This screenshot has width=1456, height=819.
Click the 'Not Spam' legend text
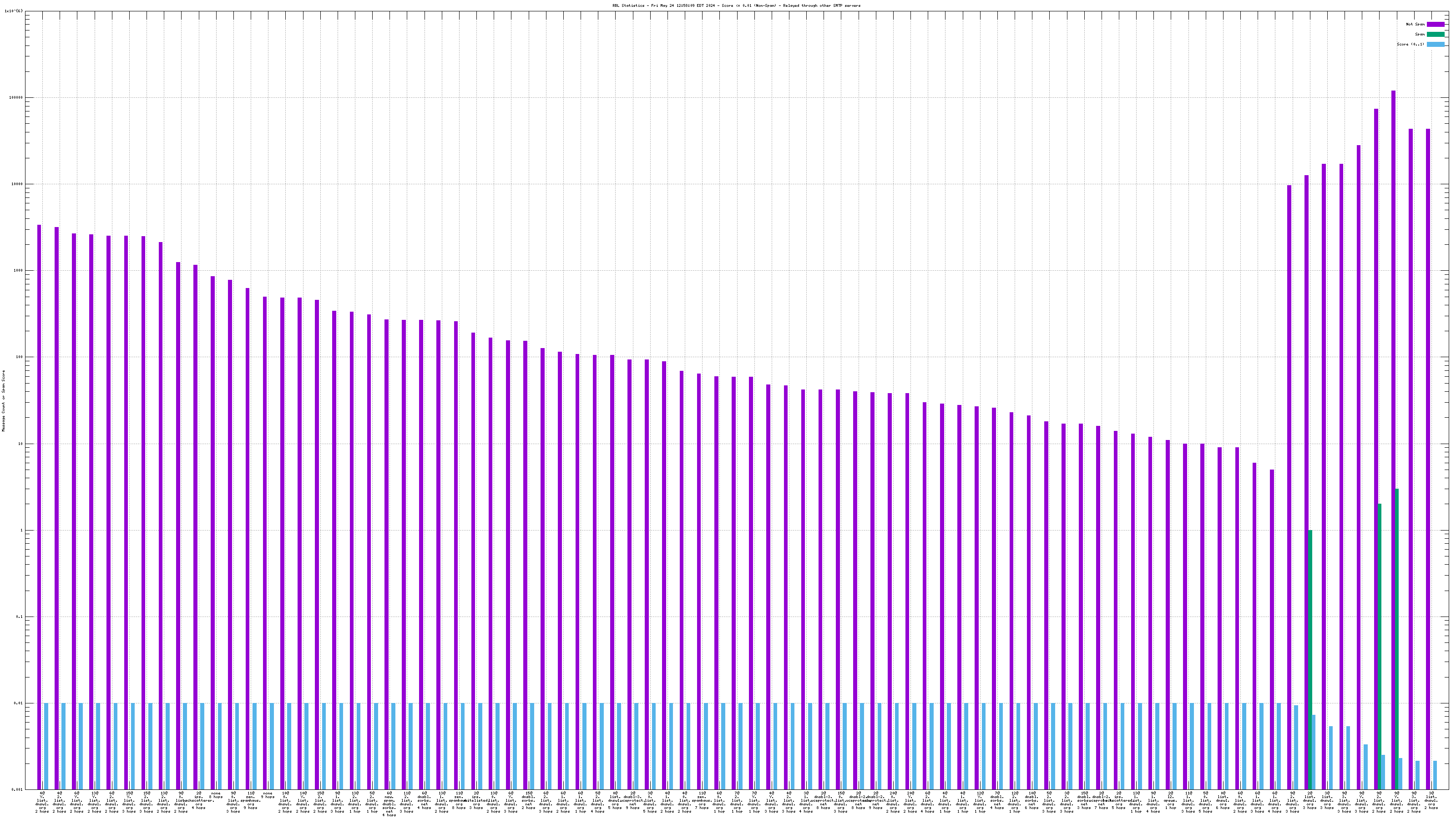click(x=1416, y=24)
